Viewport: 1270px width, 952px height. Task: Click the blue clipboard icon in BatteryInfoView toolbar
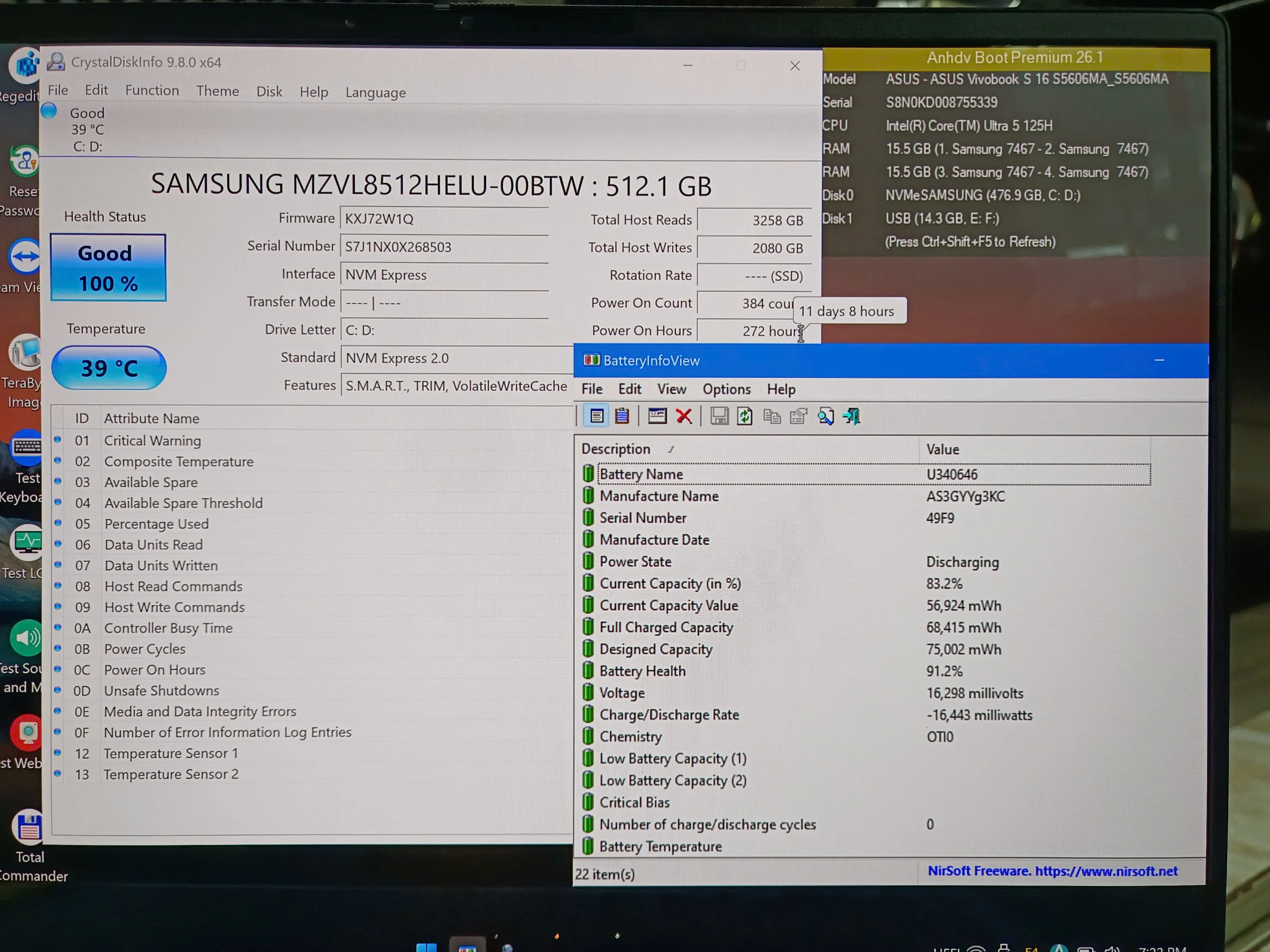coord(622,416)
